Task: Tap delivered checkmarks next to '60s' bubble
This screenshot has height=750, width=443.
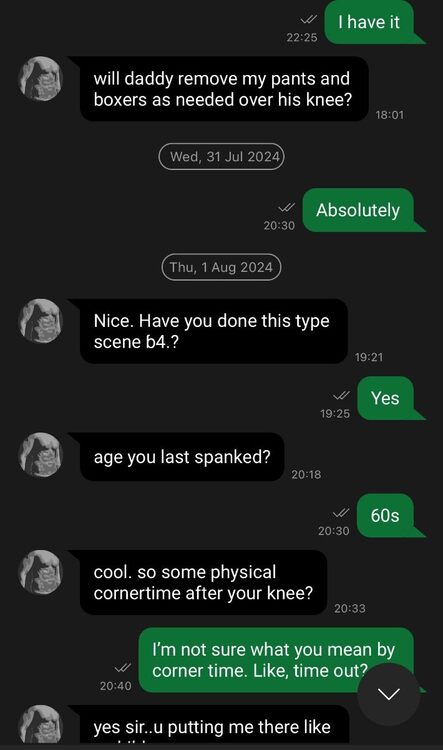Action: point(341,513)
